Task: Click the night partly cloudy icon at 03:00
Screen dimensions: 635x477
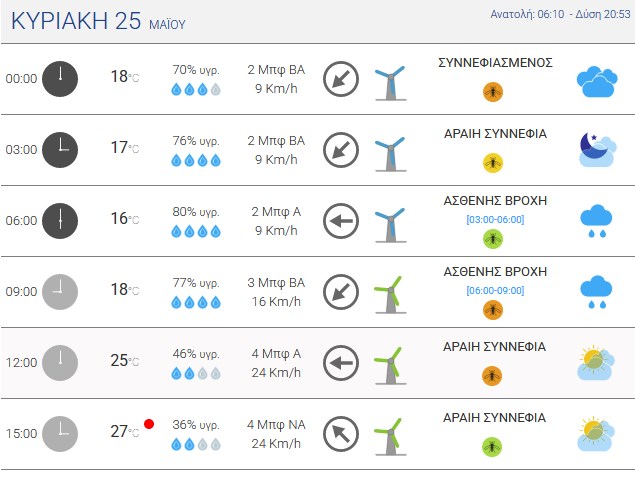Action: click(598, 150)
